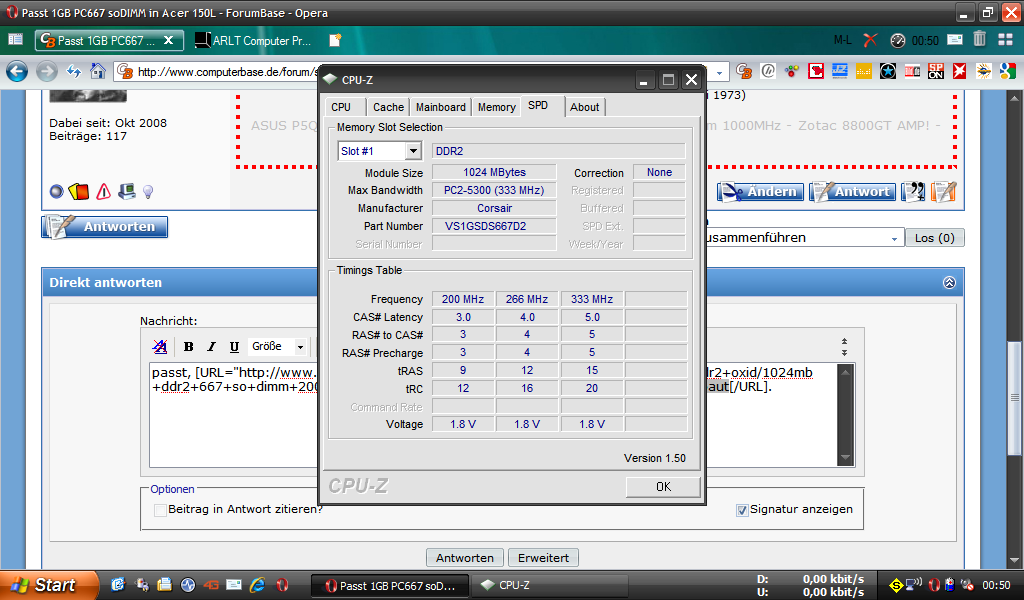Collapse the Direkt antworten panel
This screenshot has height=600, width=1024.
click(x=949, y=282)
